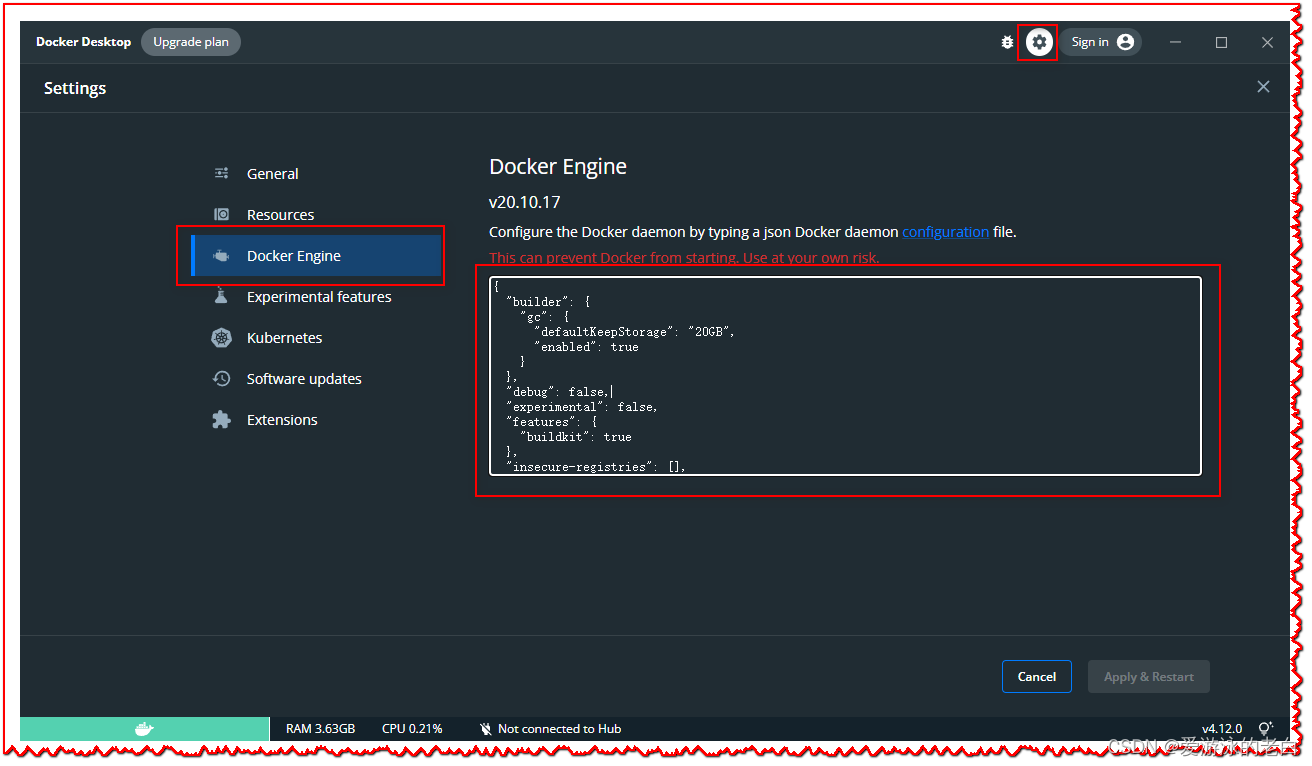Minimize the Docker Desktop window

[x=1175, y=42]
